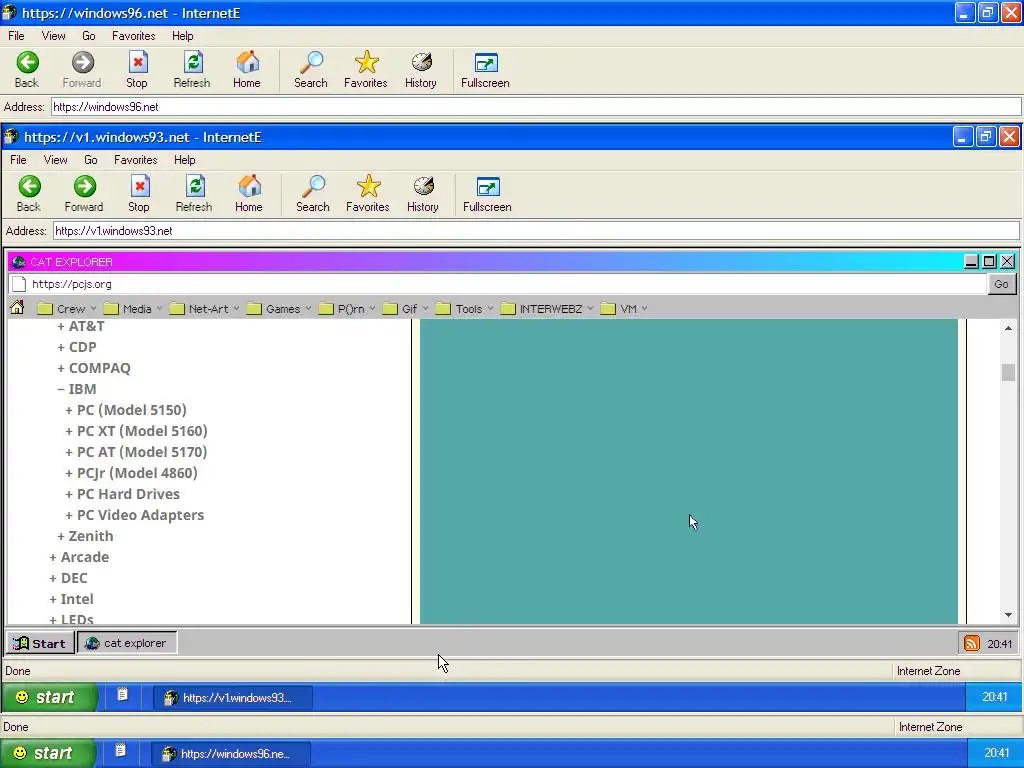
Task: Open the INTERWEBZ bookmarks folder dropdown
Action: tap(547, 309)
